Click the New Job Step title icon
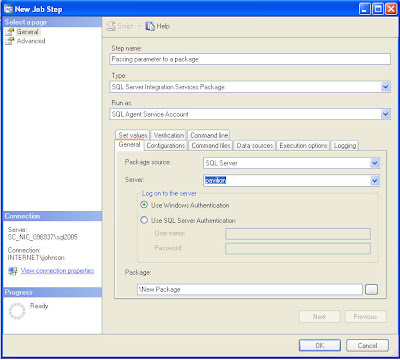Viewport: 400px width, 360px height. click(8, 9)
